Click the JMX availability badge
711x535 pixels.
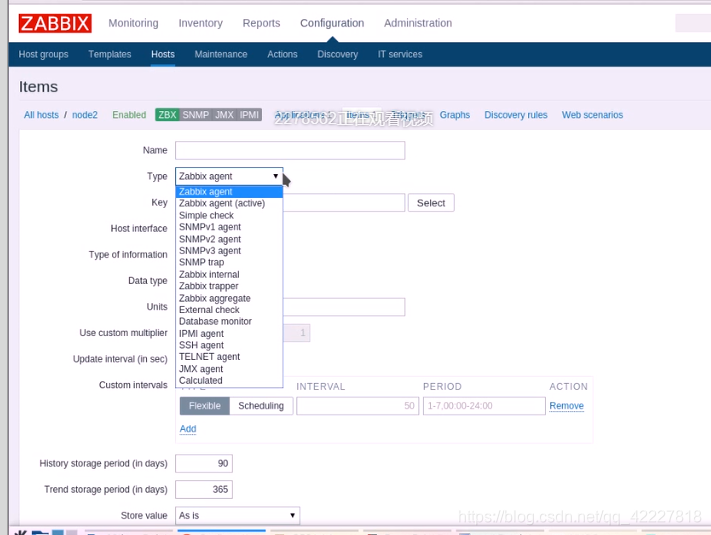coord(224,115)
